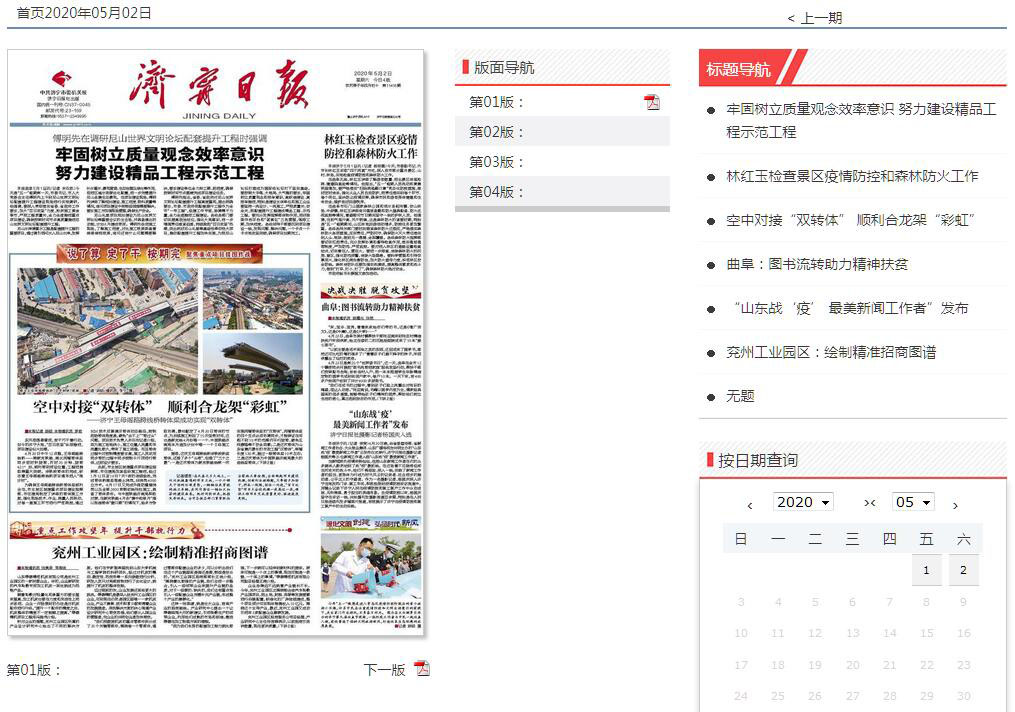Viewport: 1015px width, 712px height.
Task: Select 第04版 in page navigation
Action: pyautogui.click(x=496, y=192)
